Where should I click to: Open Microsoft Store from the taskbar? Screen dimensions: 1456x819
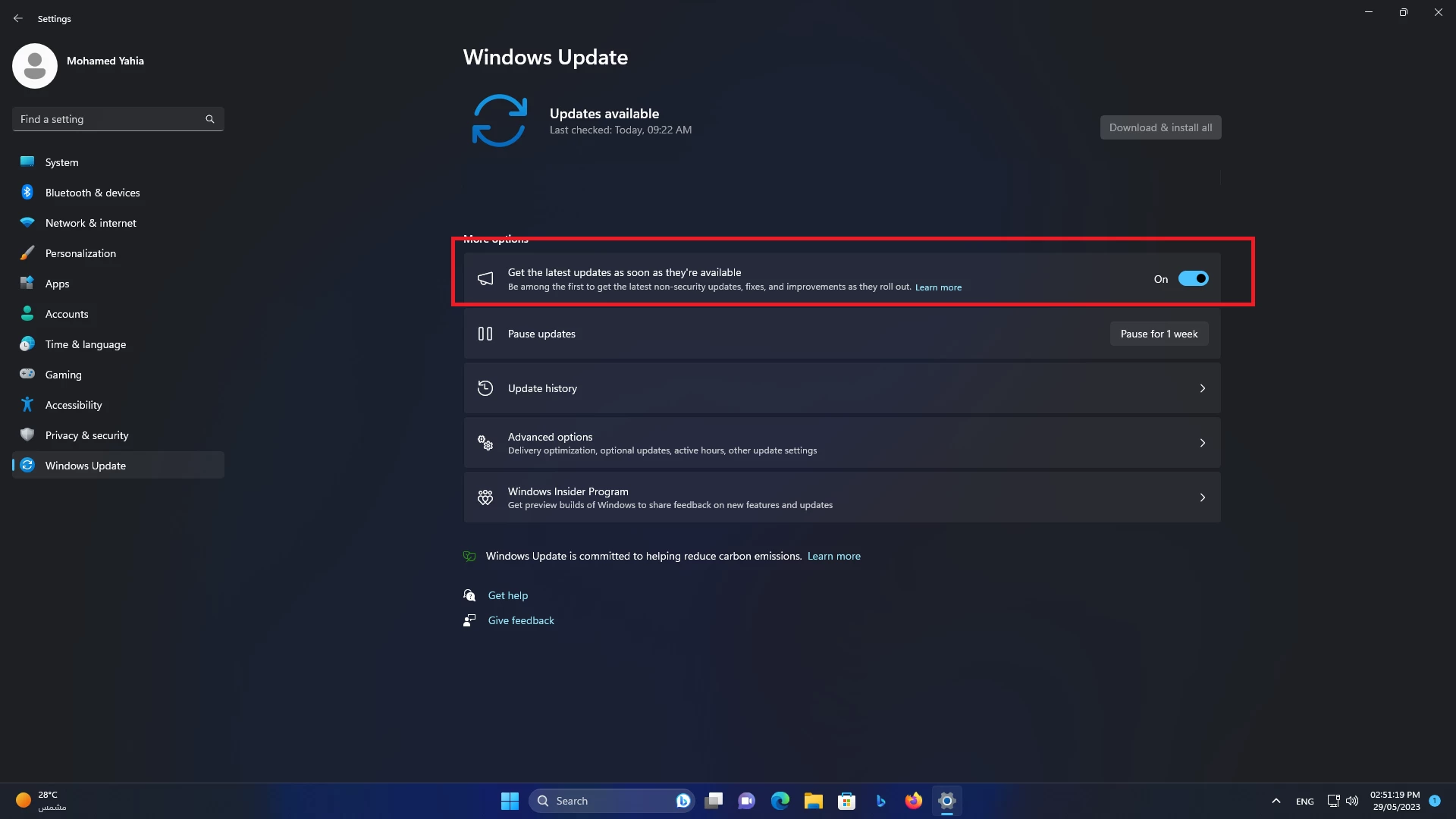pos(847,801)
